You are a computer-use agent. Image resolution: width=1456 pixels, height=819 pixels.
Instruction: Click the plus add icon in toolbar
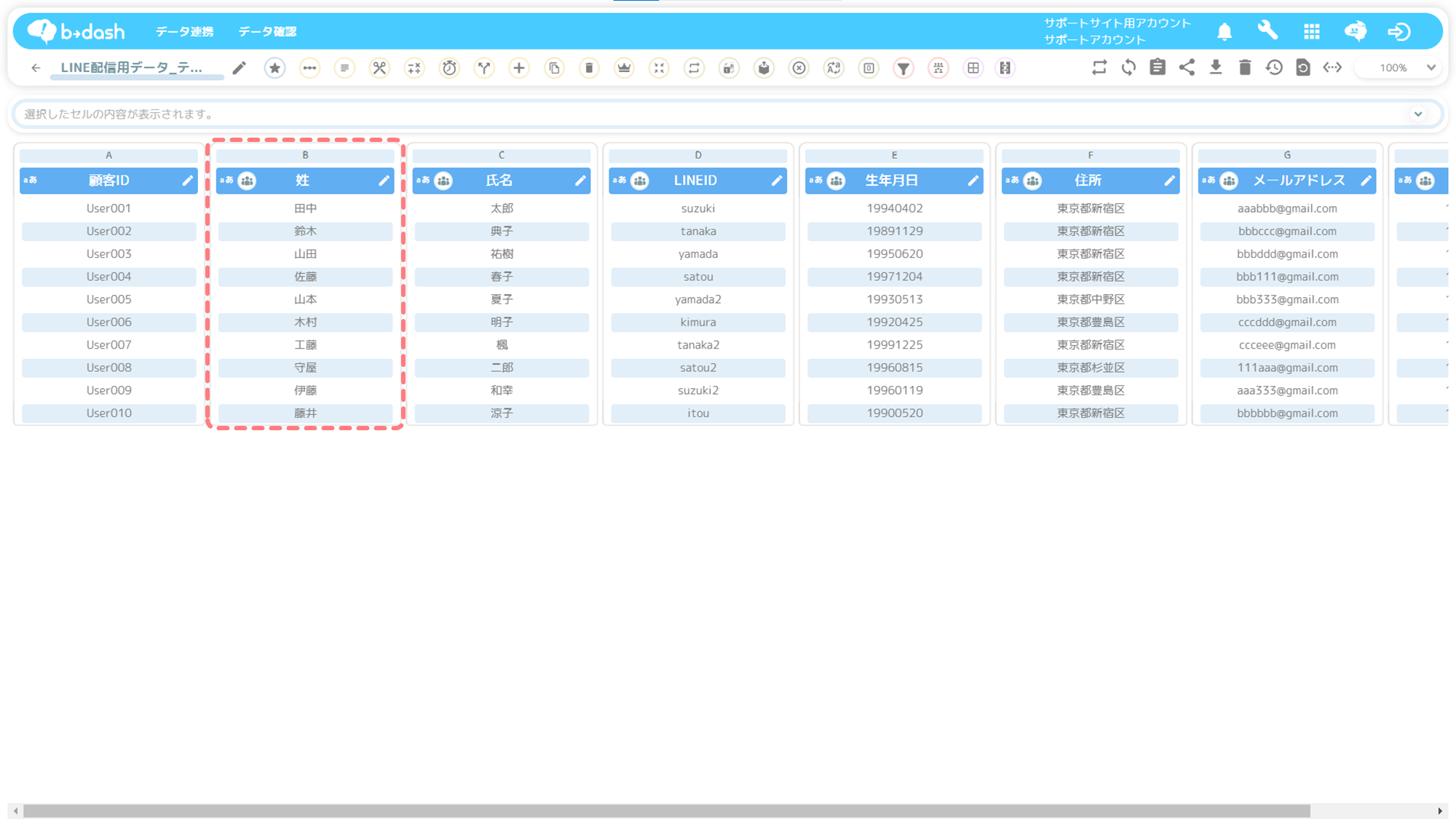(519, 68)
